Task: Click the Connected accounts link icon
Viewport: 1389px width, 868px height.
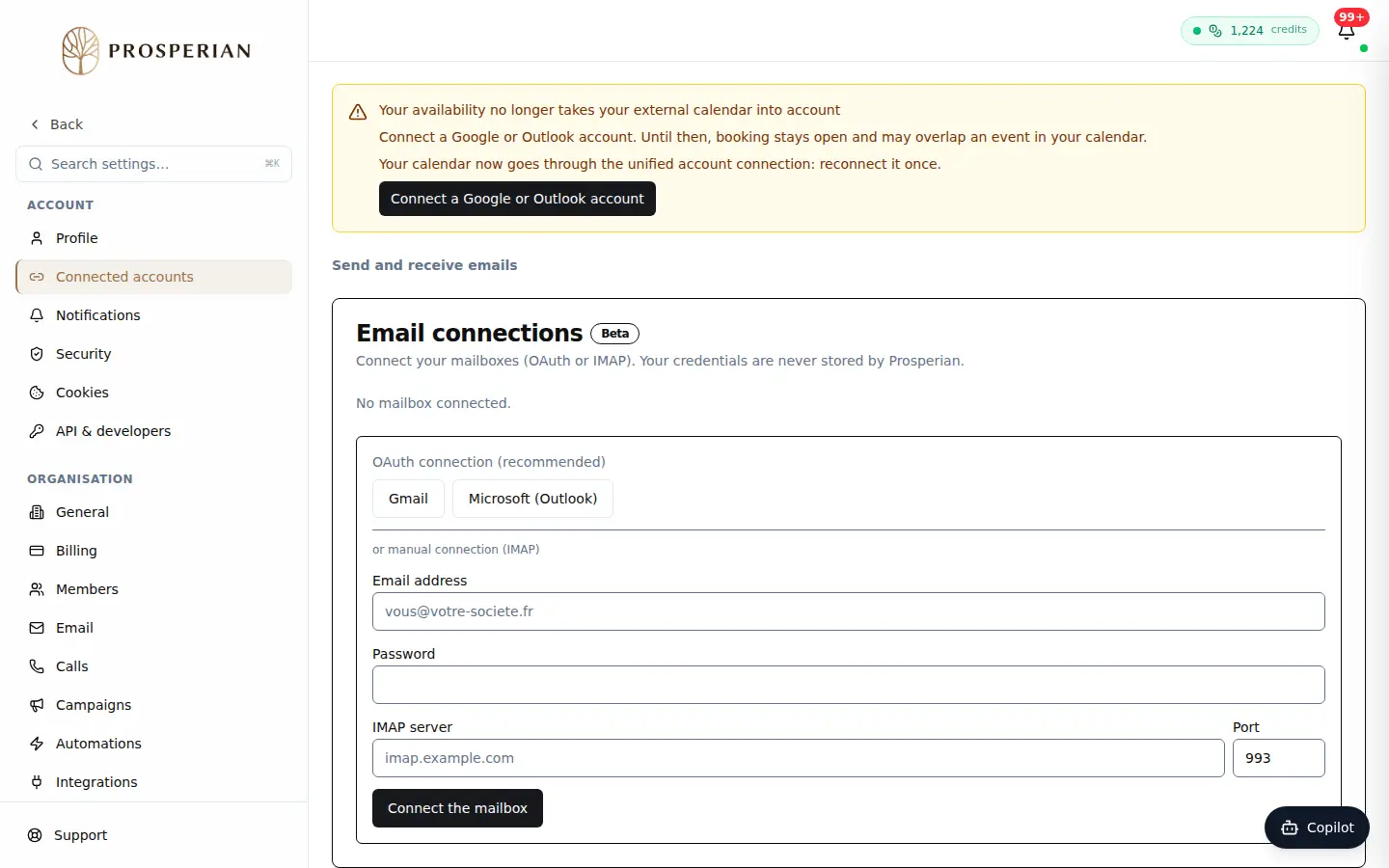Action: click(x=37, y=277)
